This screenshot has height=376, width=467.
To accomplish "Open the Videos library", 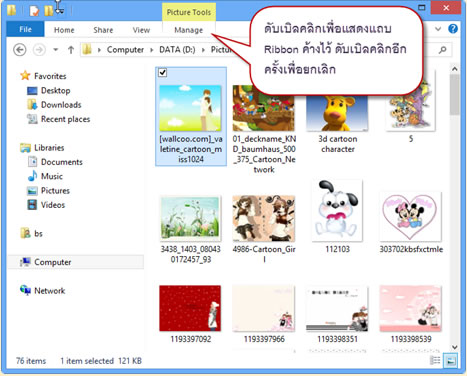I will click(x=53, y=205).
